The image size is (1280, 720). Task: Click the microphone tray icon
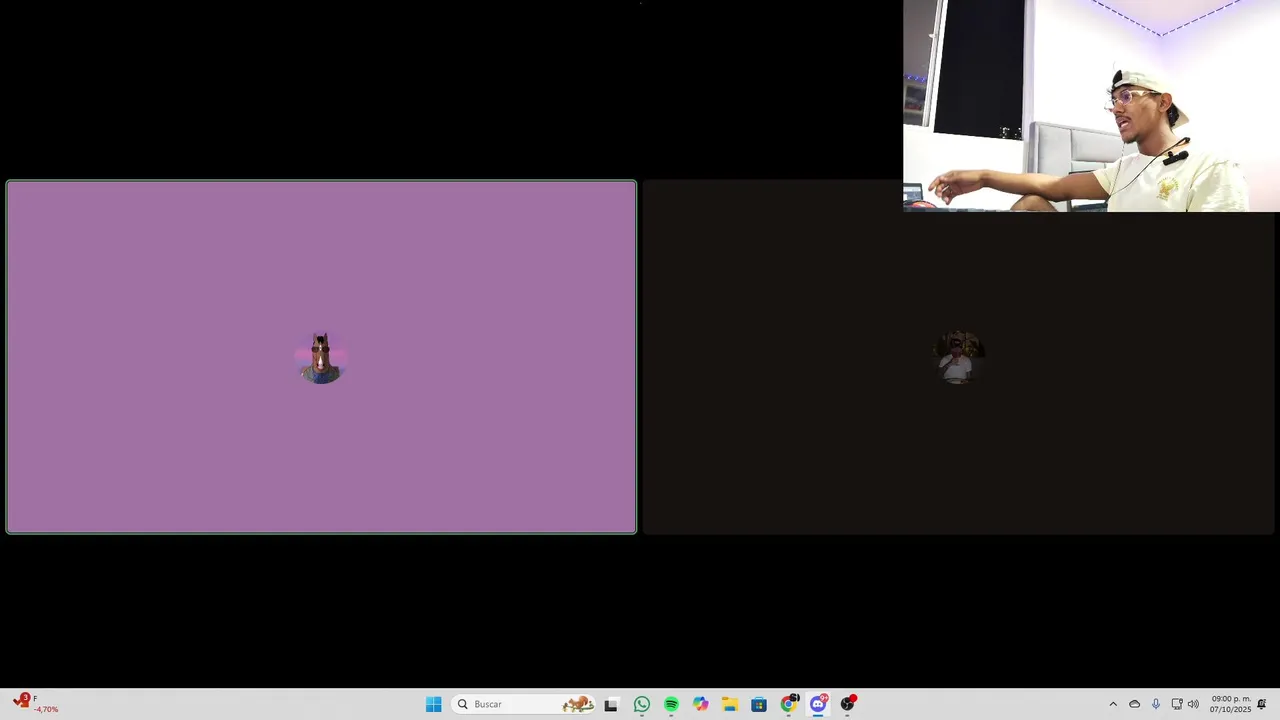click(x=1155, y=704)
